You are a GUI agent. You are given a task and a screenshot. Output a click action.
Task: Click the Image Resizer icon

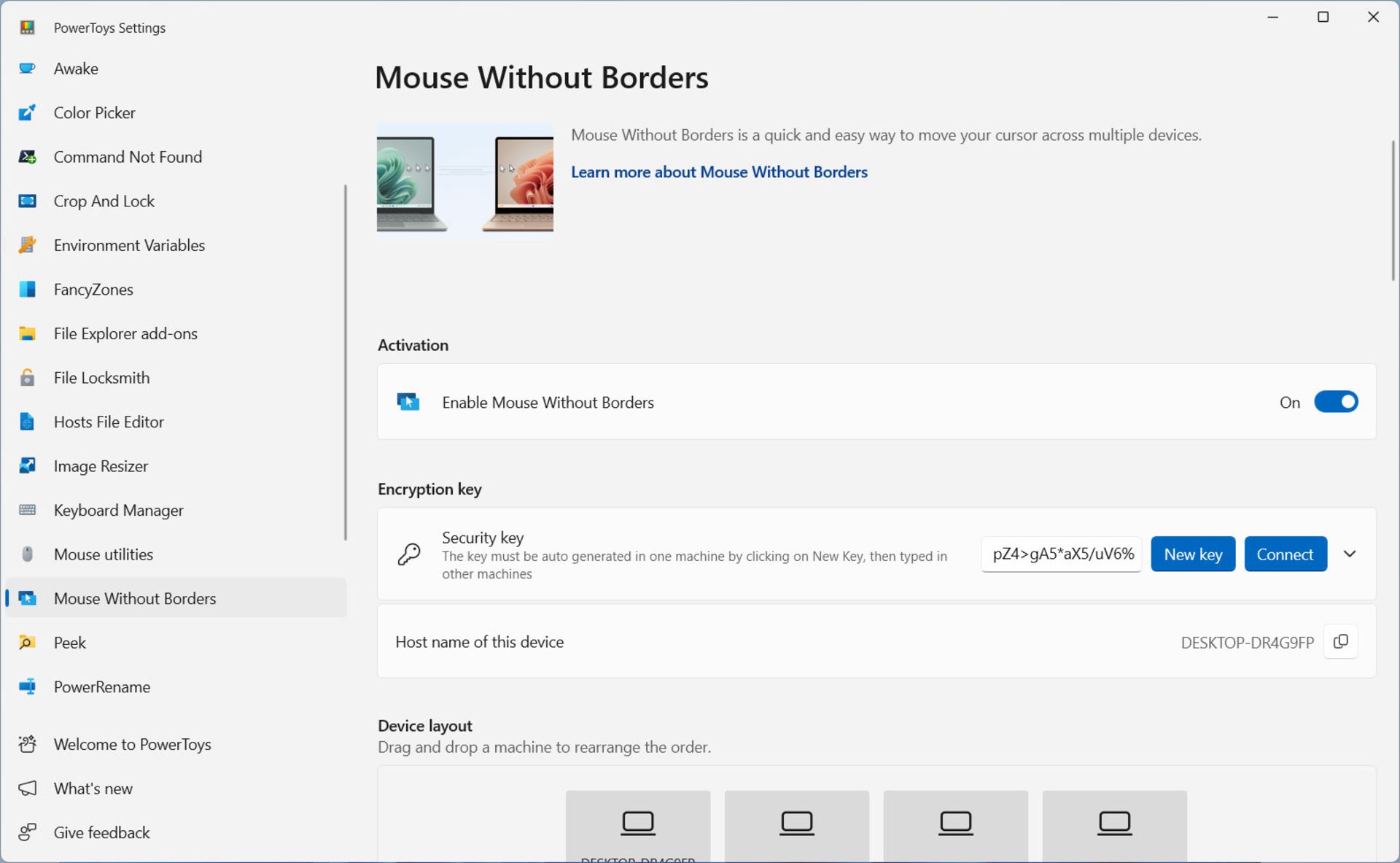point(27,466)
